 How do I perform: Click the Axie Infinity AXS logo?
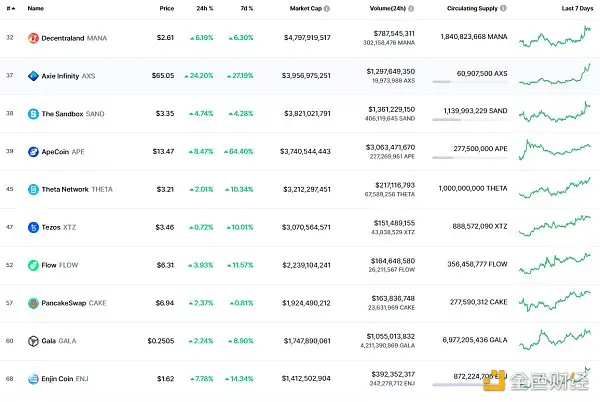click(x=33, y=75)
